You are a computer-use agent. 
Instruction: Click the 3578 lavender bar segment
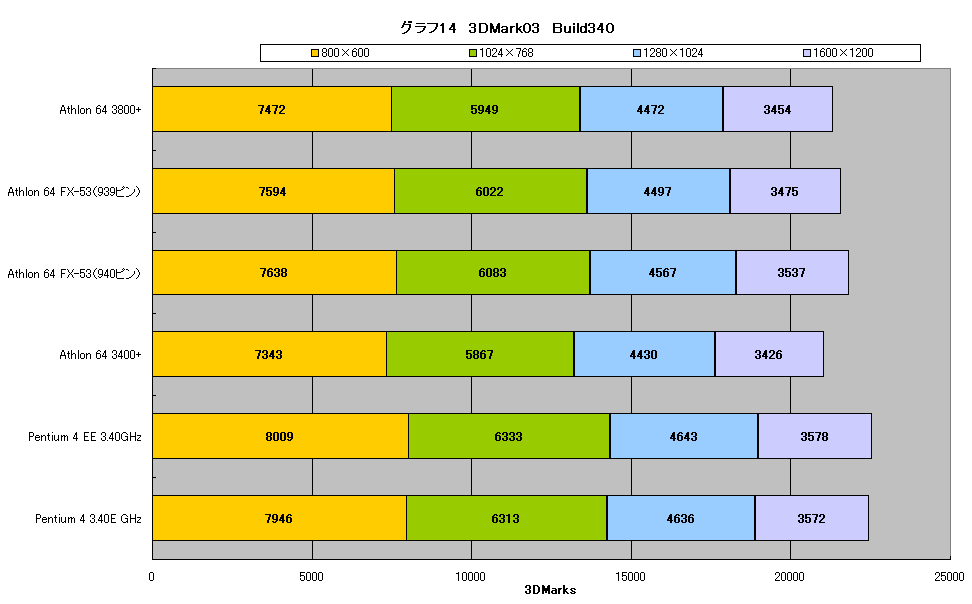click(815, 436)
